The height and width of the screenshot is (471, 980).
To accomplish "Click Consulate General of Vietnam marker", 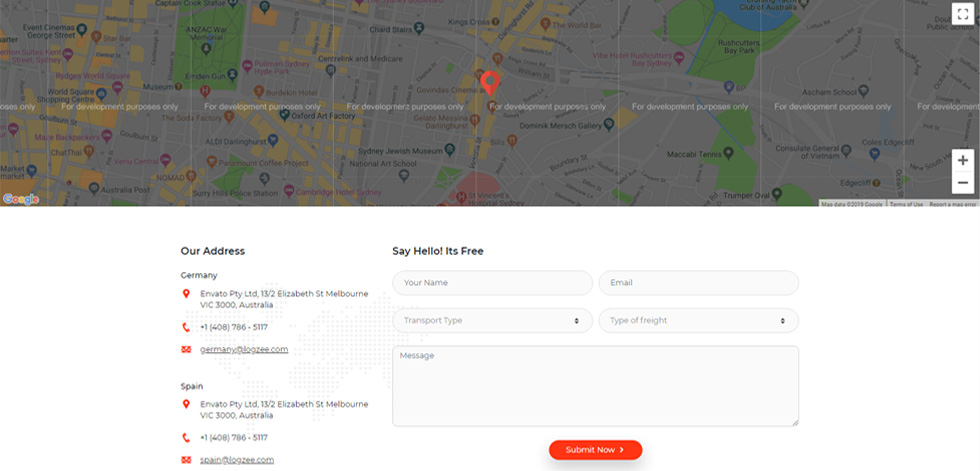I will coord(846,149).
